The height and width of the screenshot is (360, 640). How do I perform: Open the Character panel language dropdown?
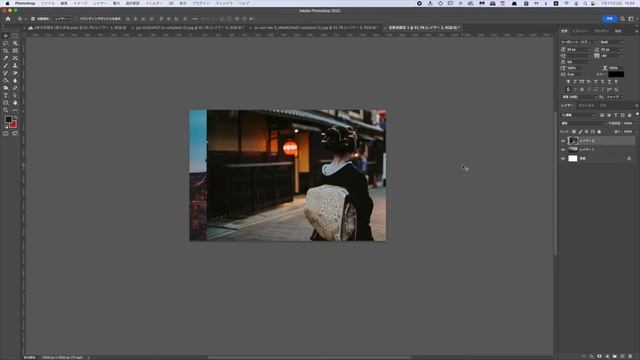(579, 97)
